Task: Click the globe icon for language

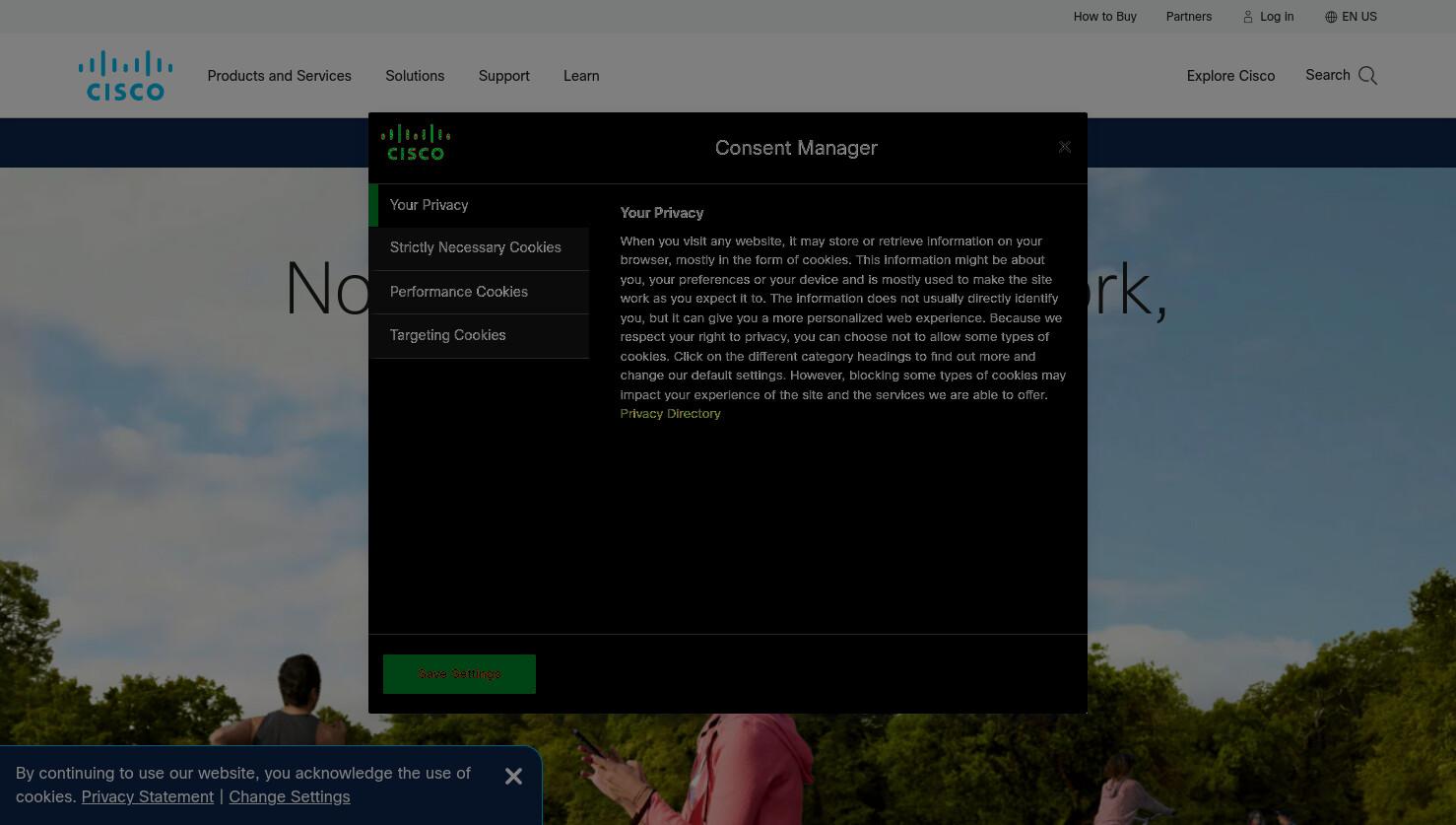Action: tap(1331, 17)
